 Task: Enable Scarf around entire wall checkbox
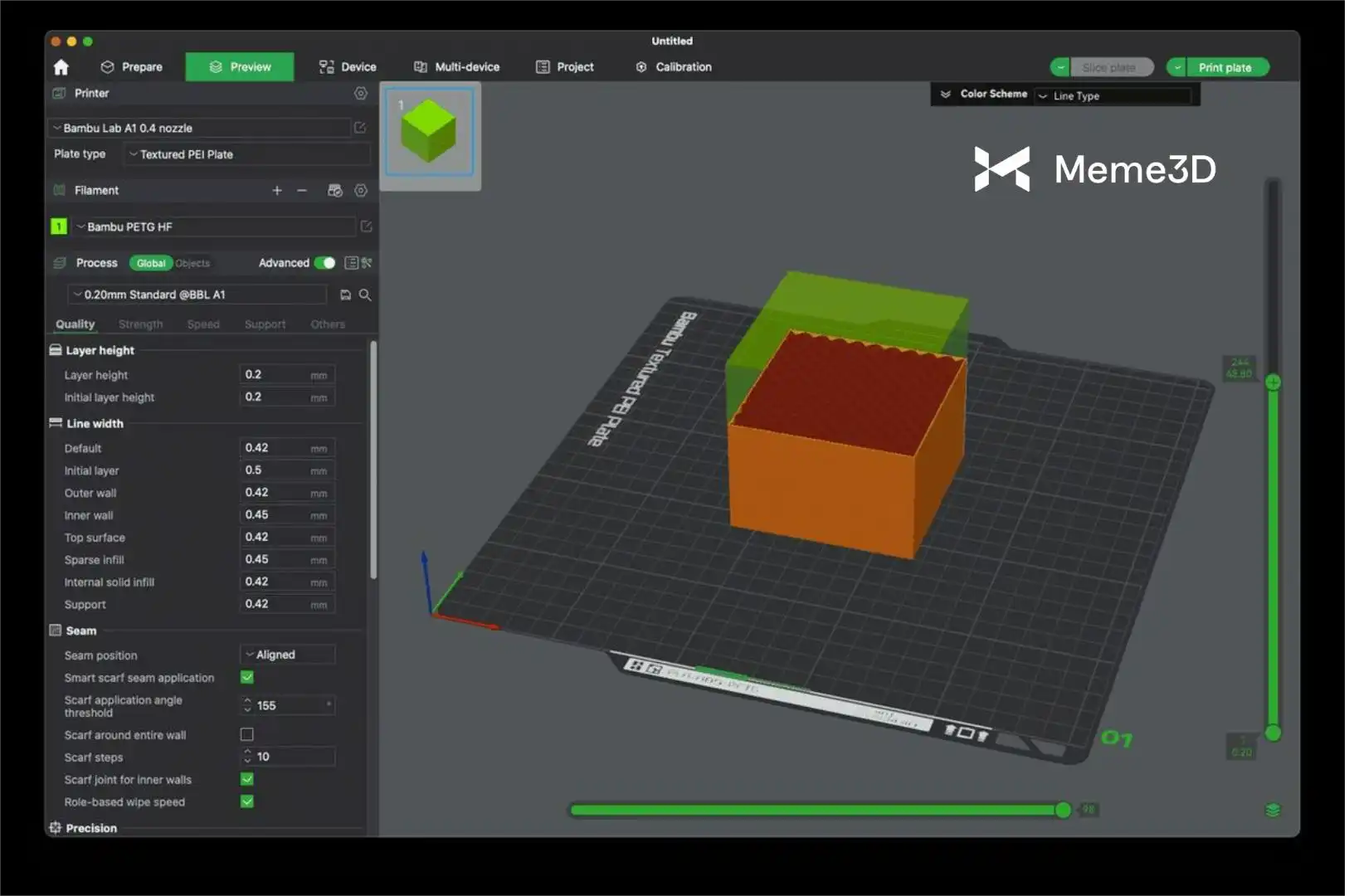[x=247, y=734]
